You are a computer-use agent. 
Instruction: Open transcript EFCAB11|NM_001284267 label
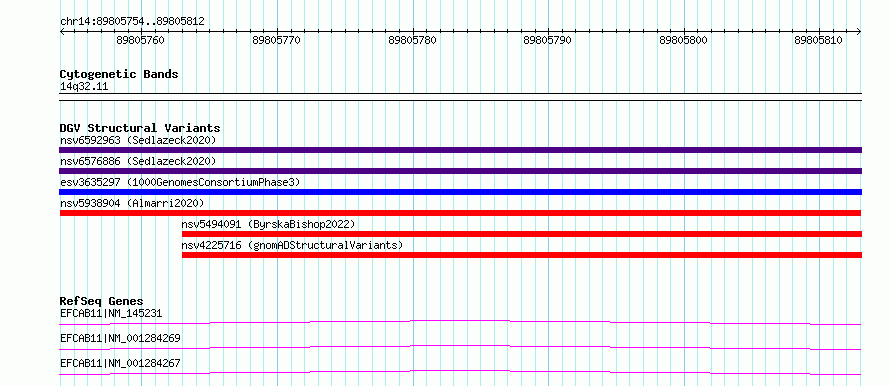pyautogui.click(x=120, y=363)
